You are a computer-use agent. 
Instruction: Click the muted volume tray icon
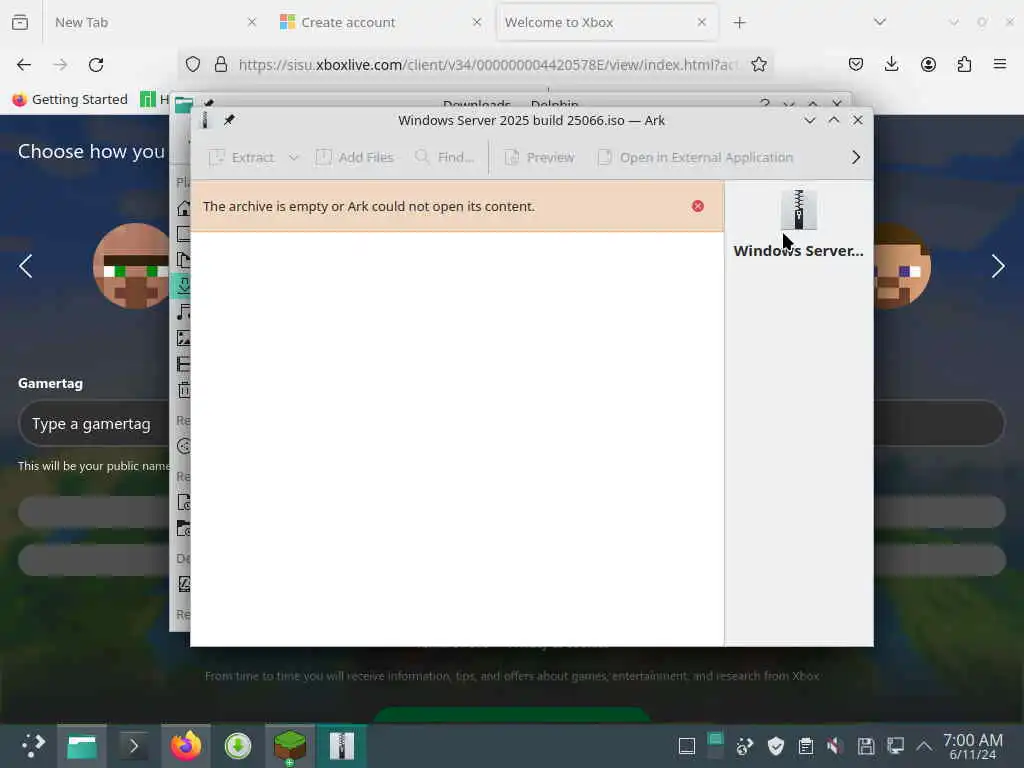(835, 746)
